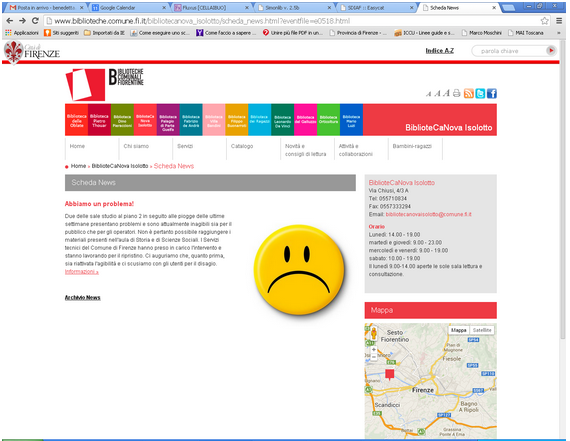Follow the Informazioni link

pyautogui.click(x=81, y=272)
